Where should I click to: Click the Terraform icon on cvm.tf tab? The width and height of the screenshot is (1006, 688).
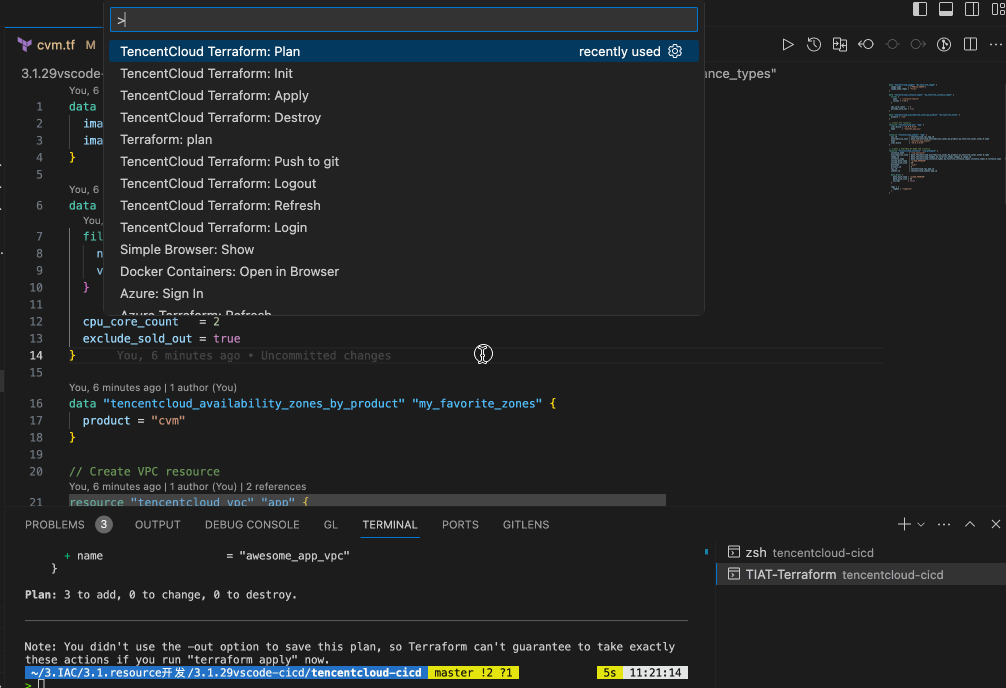point(24,44)
